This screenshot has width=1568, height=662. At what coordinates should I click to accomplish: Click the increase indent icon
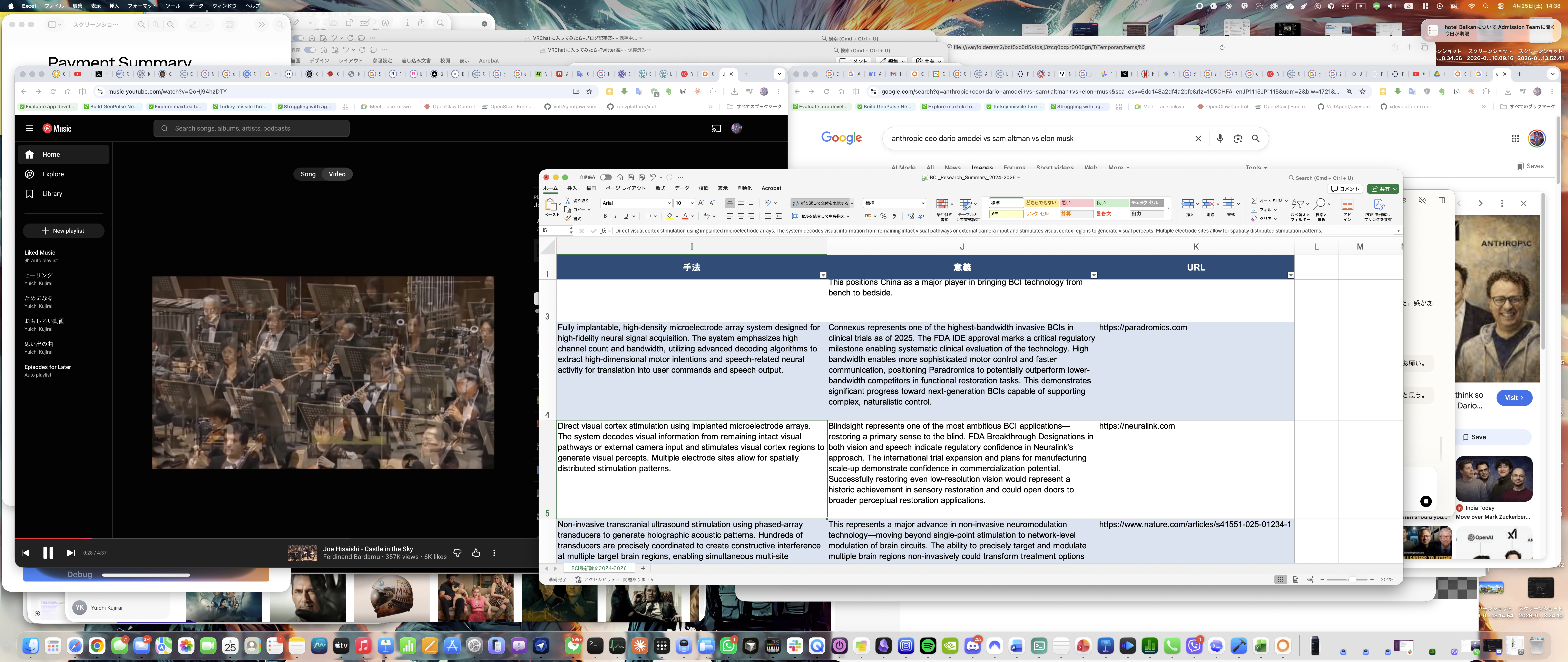(x=778, y=216)
